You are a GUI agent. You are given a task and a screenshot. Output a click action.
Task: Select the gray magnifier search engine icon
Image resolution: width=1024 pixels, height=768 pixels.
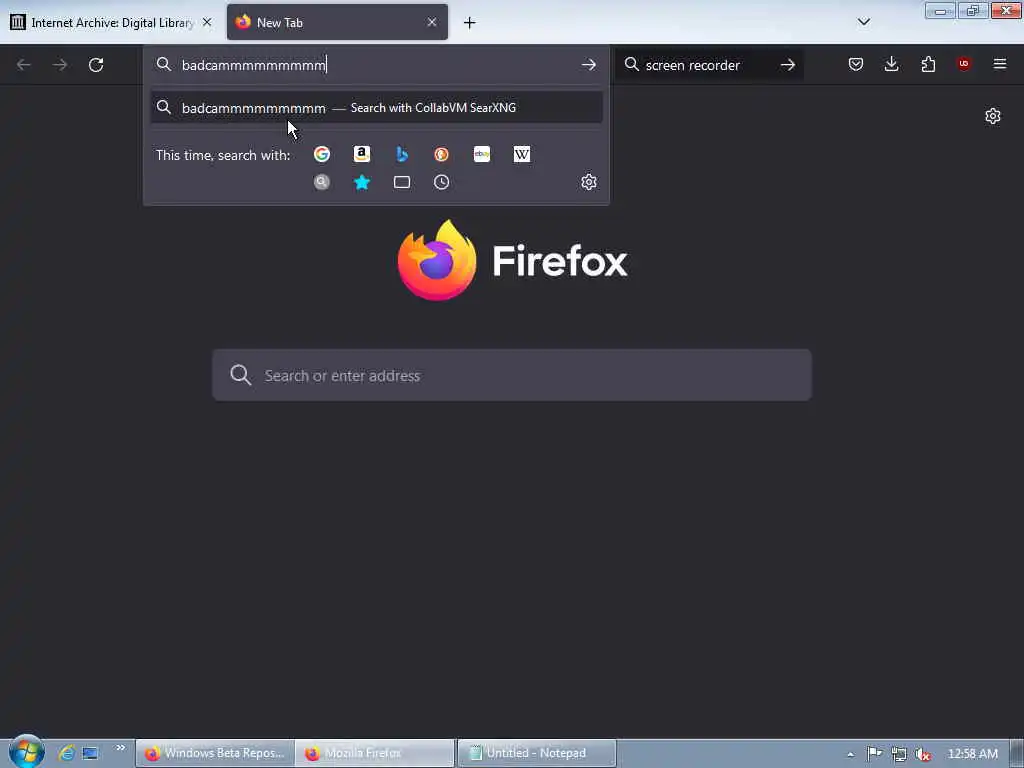321,182
